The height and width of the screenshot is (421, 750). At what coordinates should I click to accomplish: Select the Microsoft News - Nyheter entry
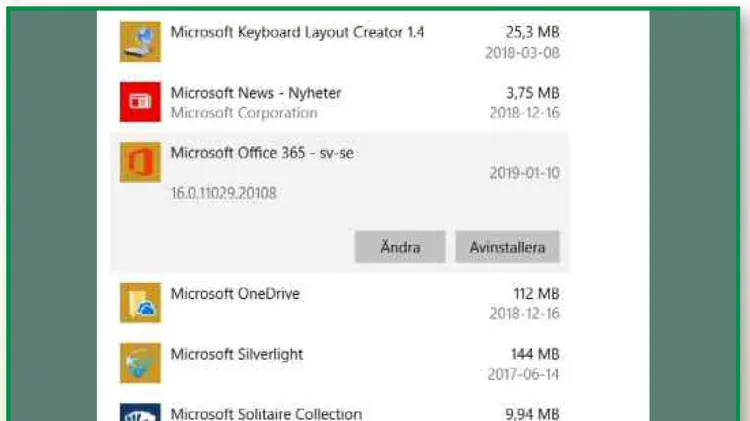pyautogui.click(x=340, y=102)
